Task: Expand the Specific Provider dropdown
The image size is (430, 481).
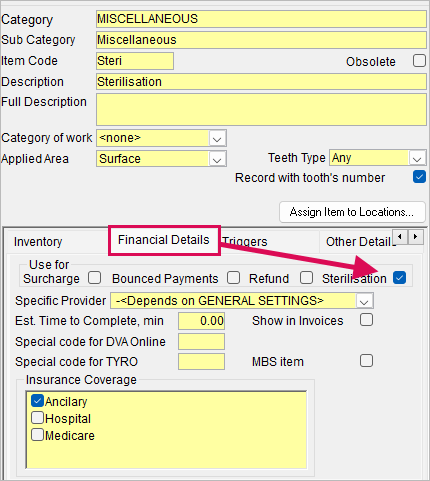Action: (364, 301)
